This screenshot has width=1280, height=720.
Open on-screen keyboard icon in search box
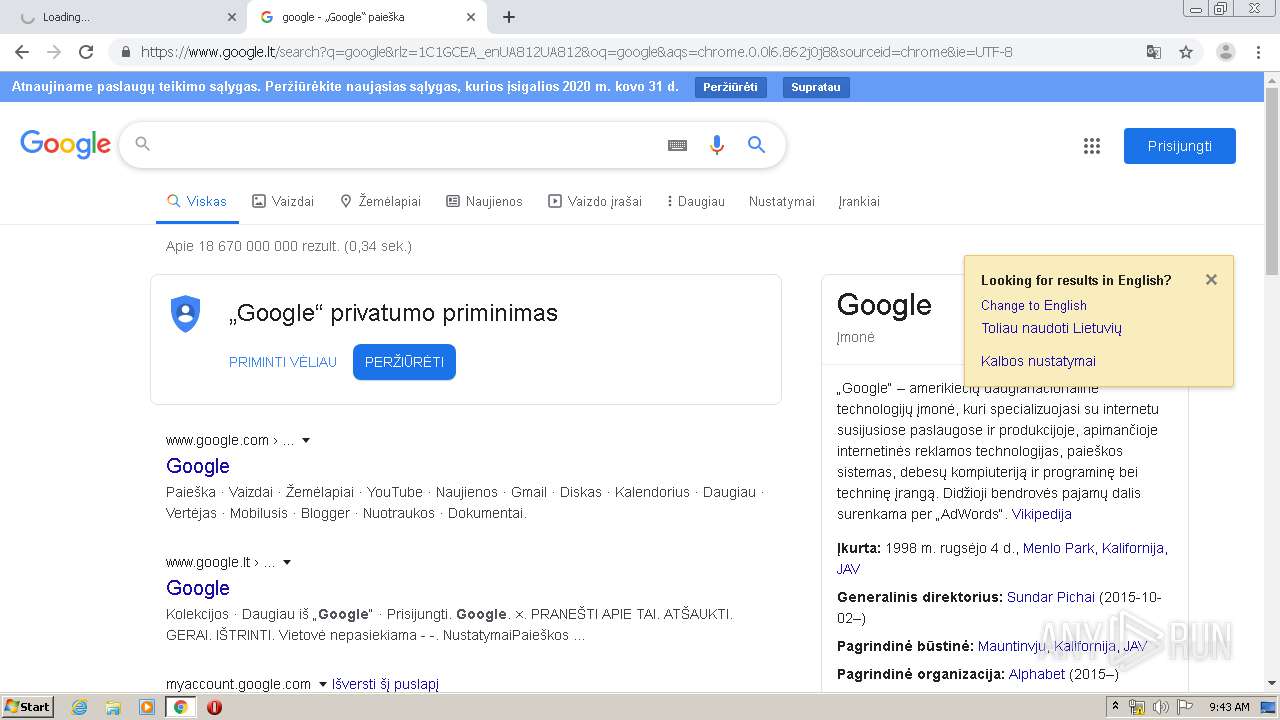pyautogui.click(x=677, y=145)
